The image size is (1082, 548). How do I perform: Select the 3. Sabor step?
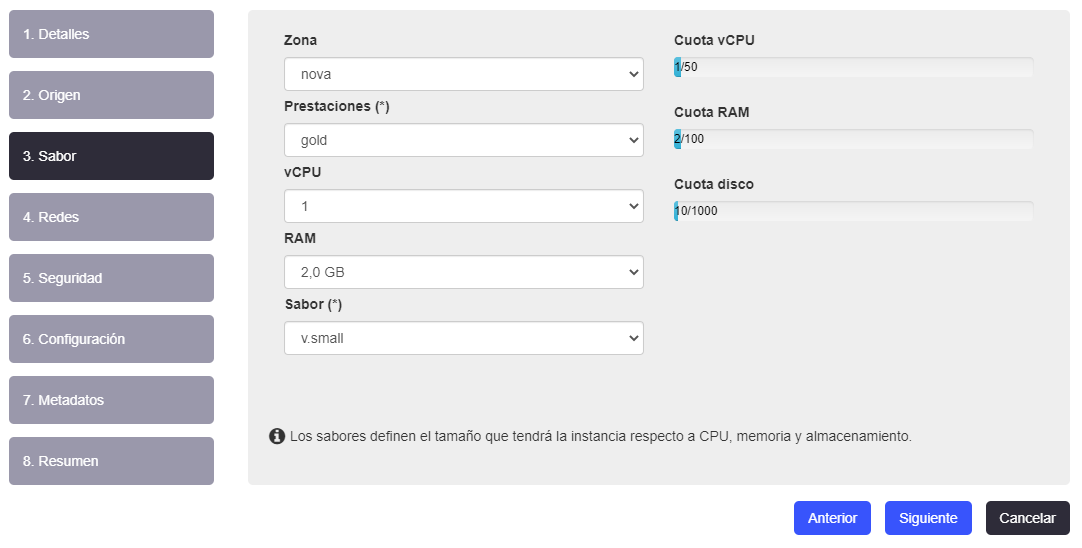pos(111,156)
